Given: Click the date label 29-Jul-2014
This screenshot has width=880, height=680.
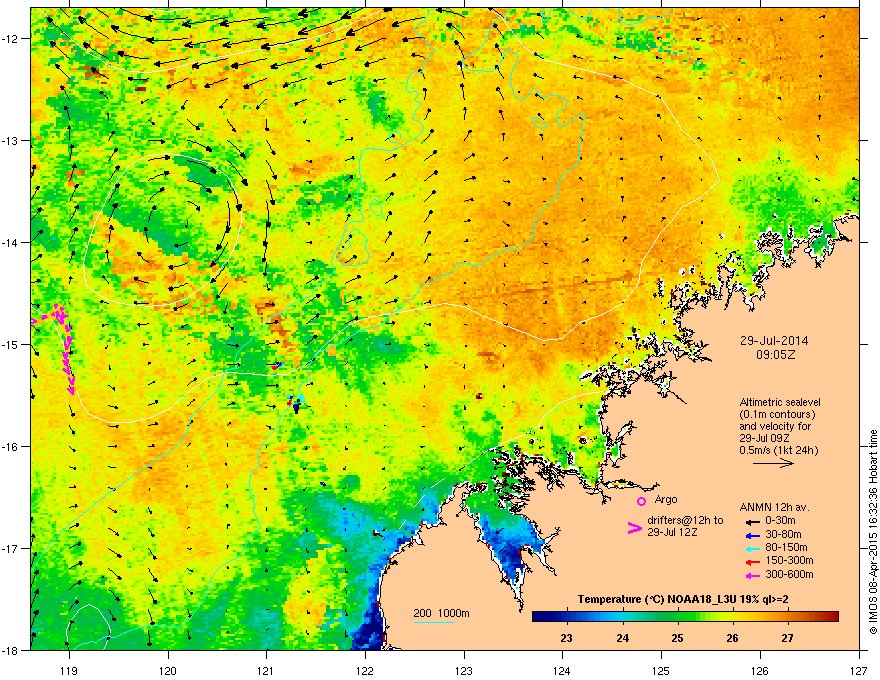Looking at the screenshot, I should [x=774, y=341].
